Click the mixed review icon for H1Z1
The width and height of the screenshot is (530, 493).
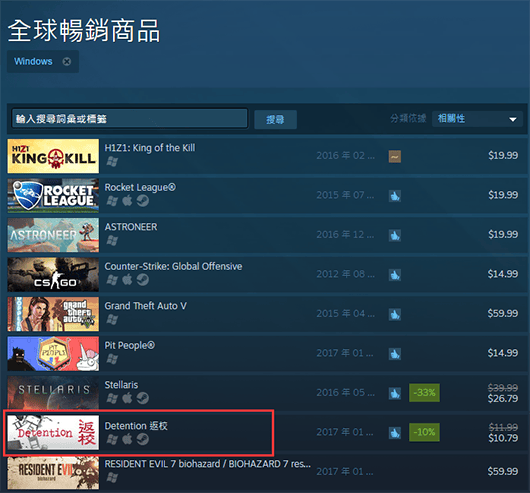[394, 156]
